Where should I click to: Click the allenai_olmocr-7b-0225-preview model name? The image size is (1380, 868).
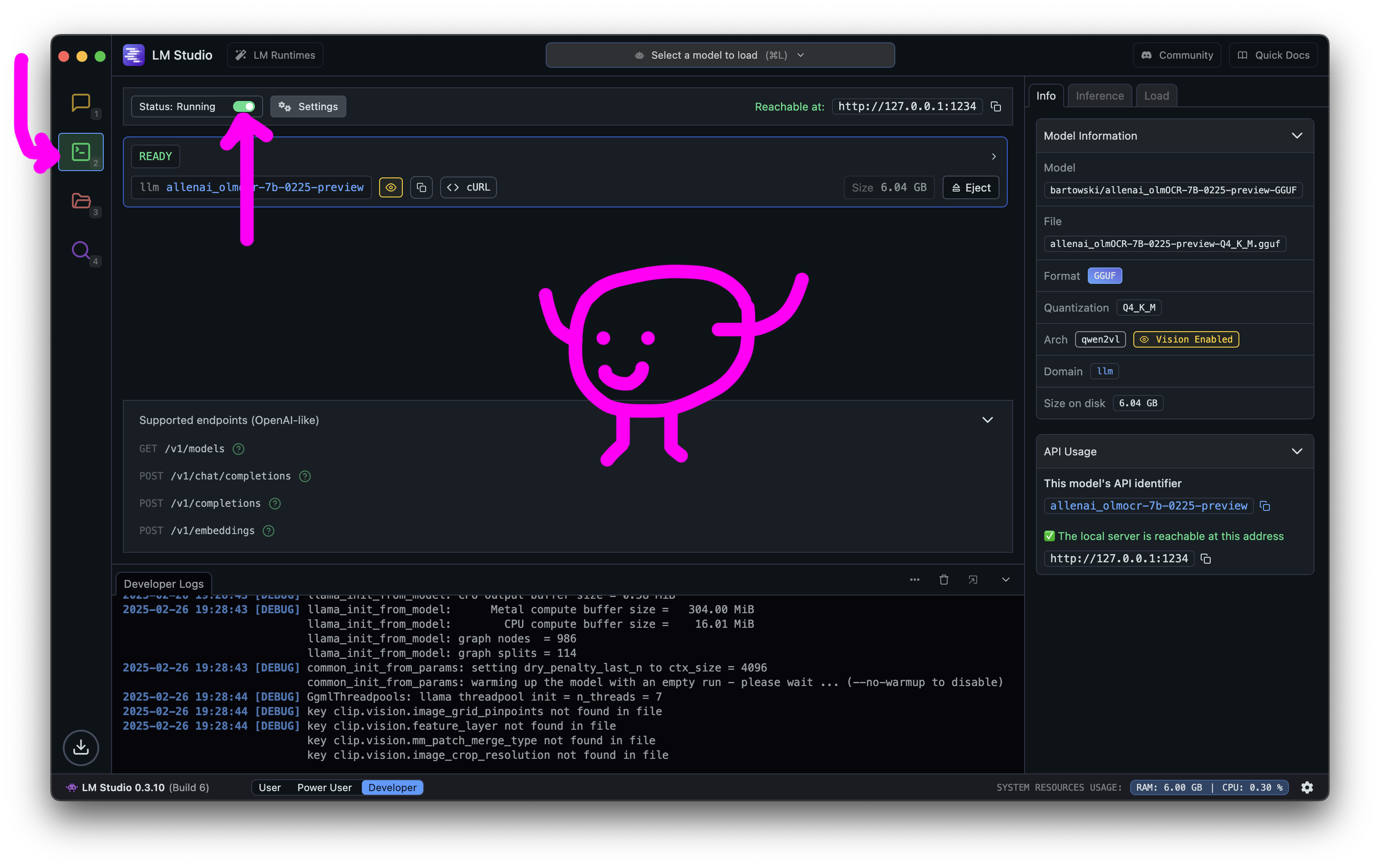tap(265, 187)
